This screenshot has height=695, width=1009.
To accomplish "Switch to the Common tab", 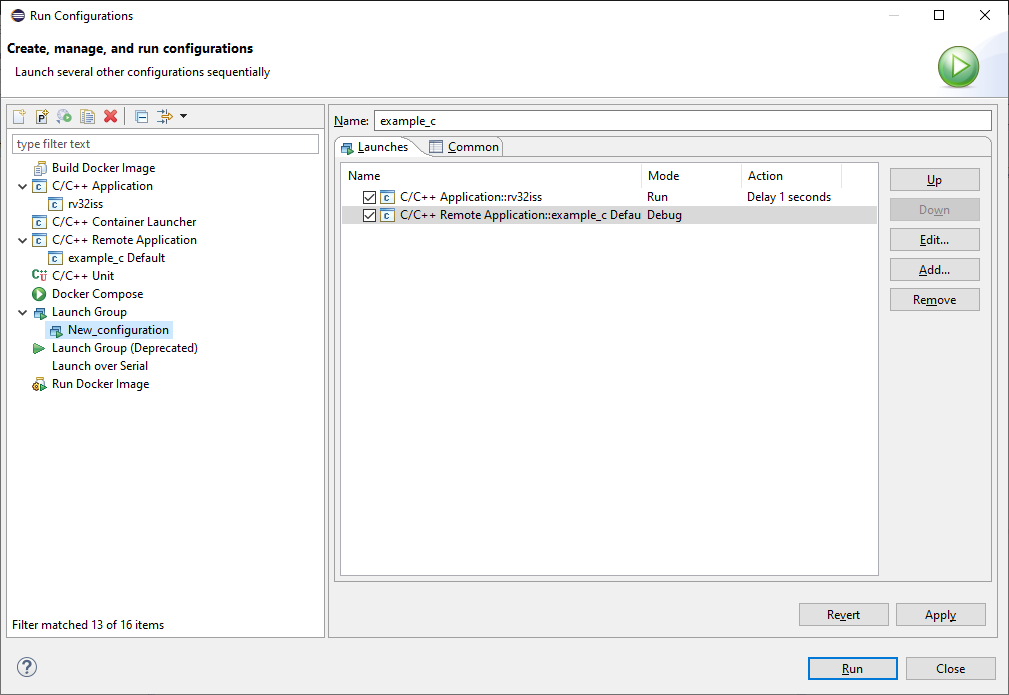I will point(465,147).
